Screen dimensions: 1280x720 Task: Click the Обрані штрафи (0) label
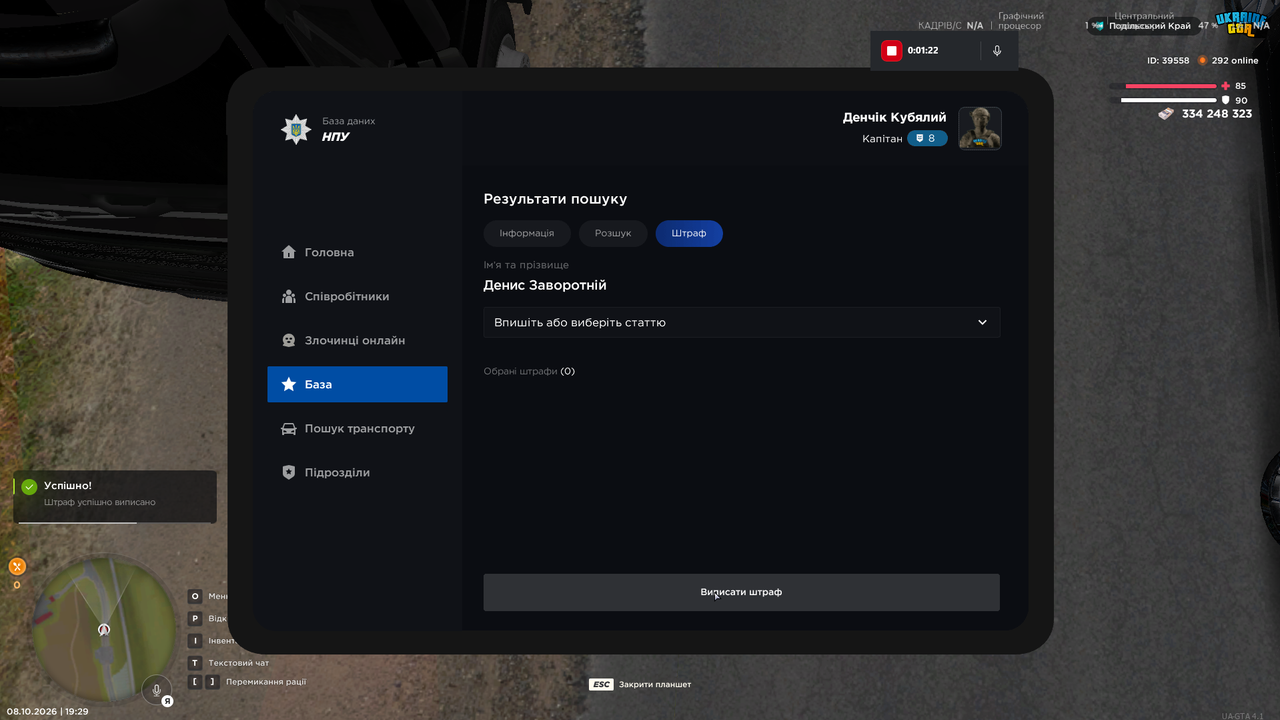click(529, 371)
